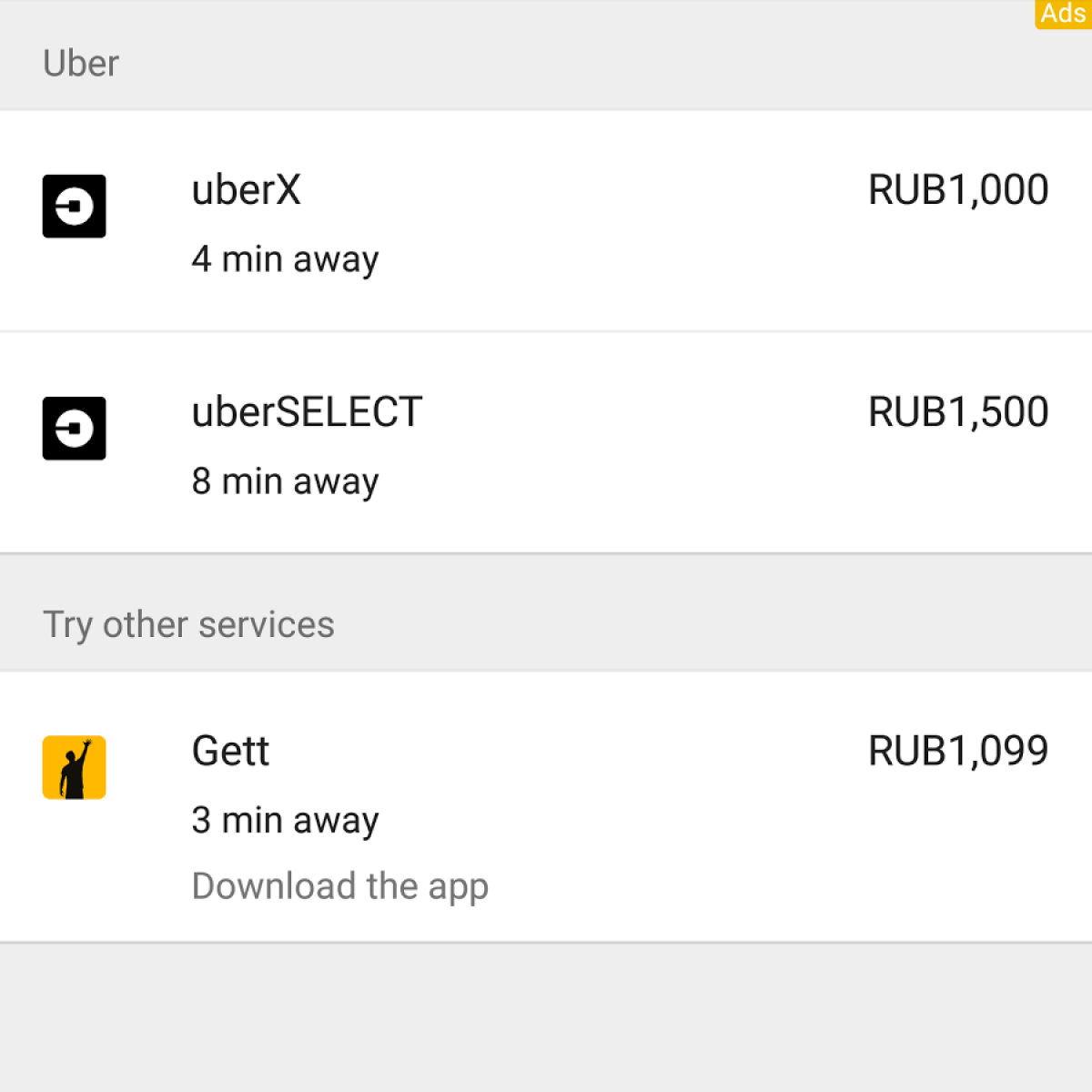1092x1092 pixels.
Task: Click the RUB1,500 uberSELECT price
Action: click(x=957, y=412)
